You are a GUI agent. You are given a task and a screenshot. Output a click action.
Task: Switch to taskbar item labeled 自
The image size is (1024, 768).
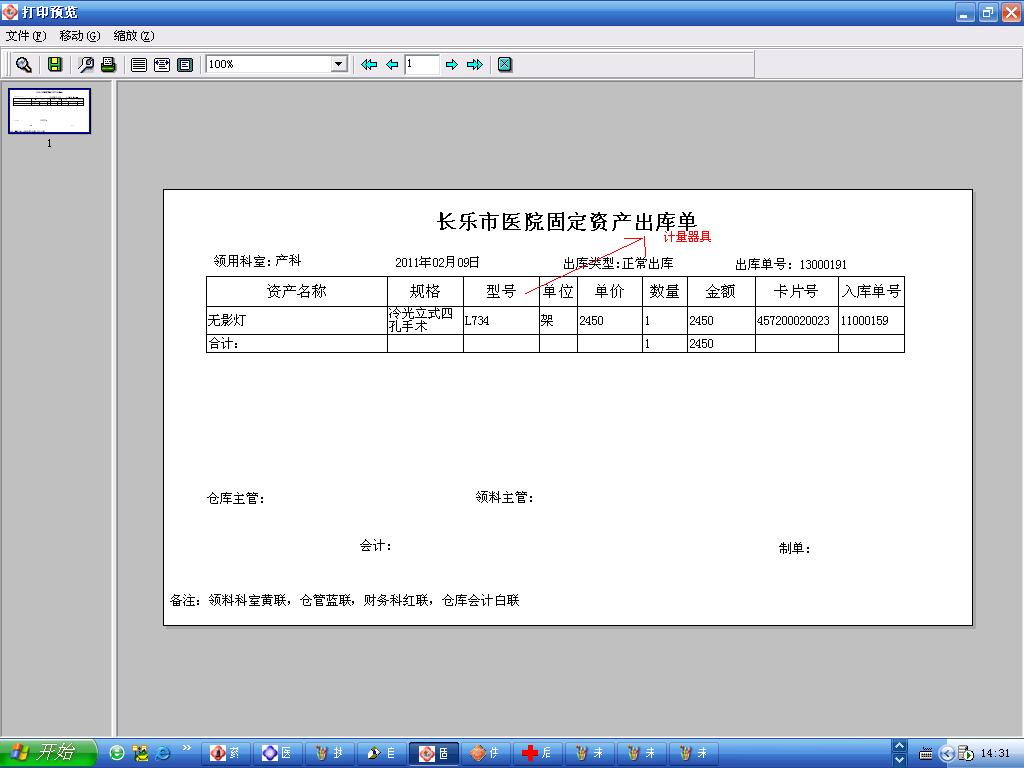381,753
